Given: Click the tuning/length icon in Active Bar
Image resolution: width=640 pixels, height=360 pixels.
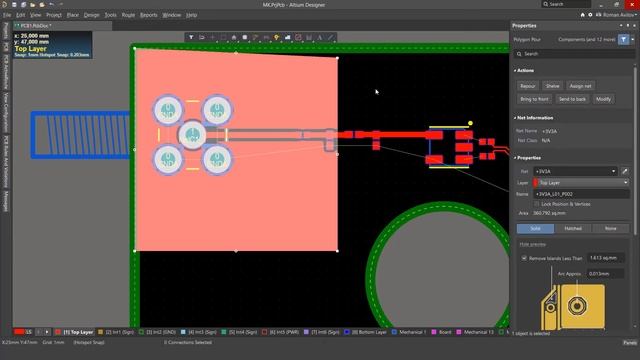Looking at the screenshot, I should 266,37.
